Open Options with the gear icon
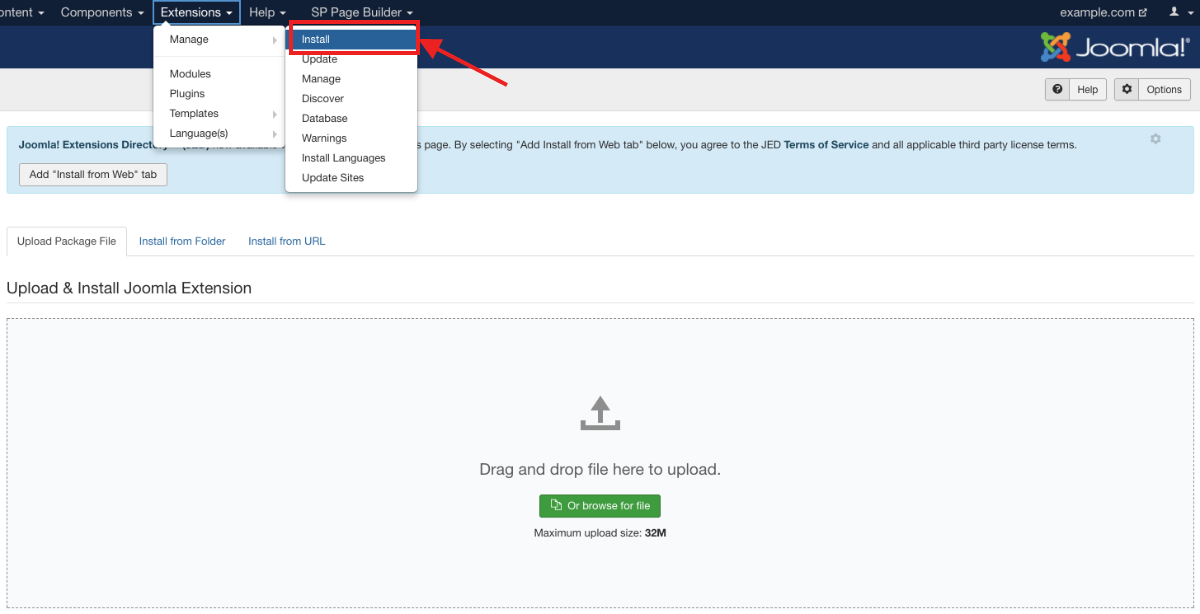This screenshot has width=1200, height=614. (x=1153, y=89)
